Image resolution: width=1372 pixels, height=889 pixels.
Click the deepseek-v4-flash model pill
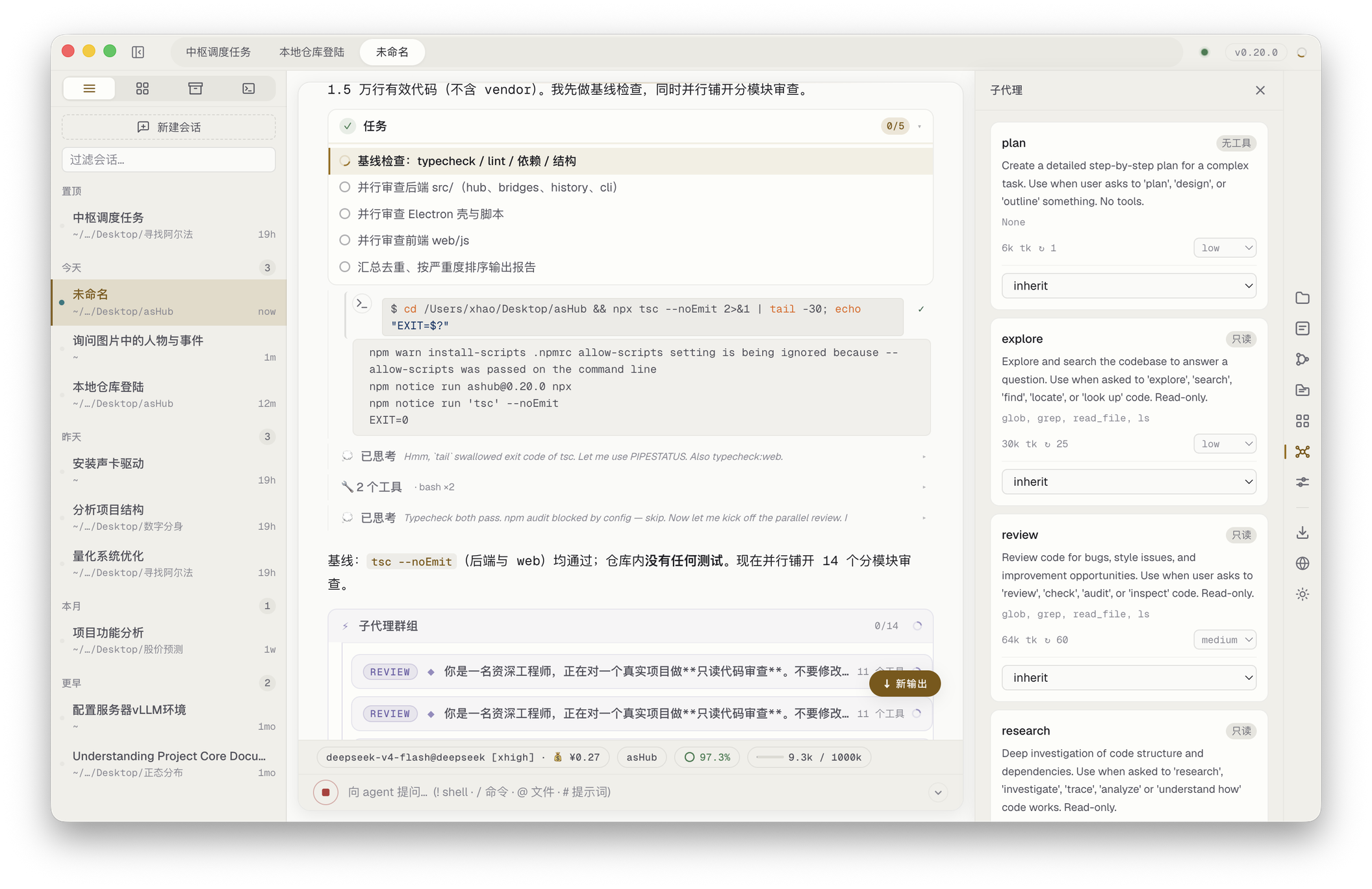[x=463, y=757]
